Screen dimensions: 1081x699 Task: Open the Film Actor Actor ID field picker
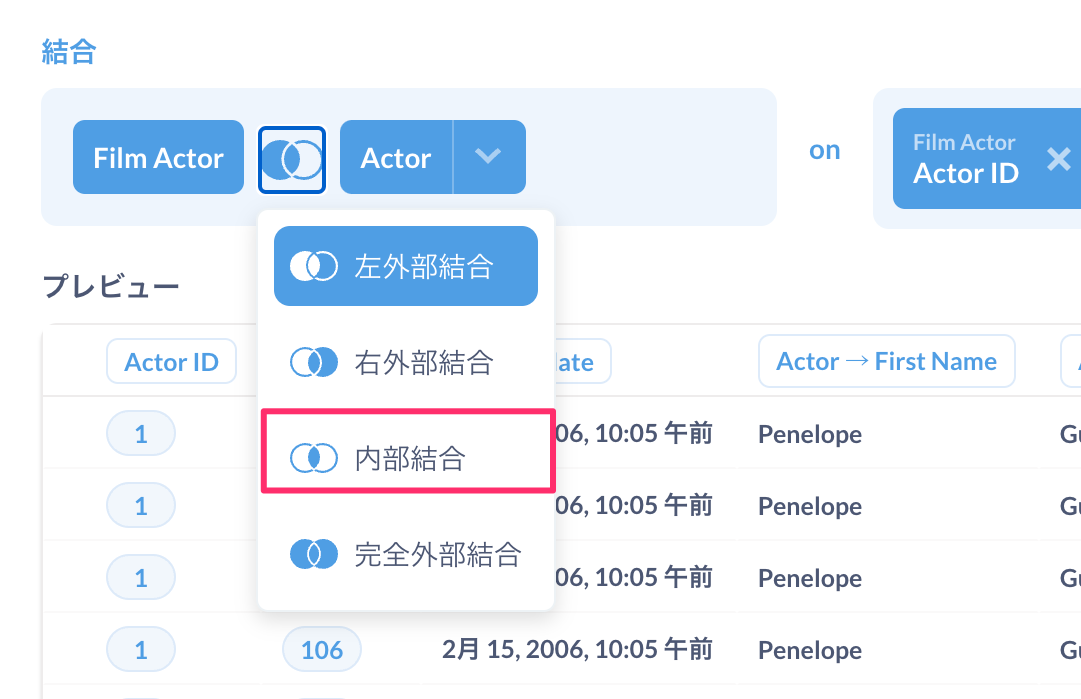965,159
